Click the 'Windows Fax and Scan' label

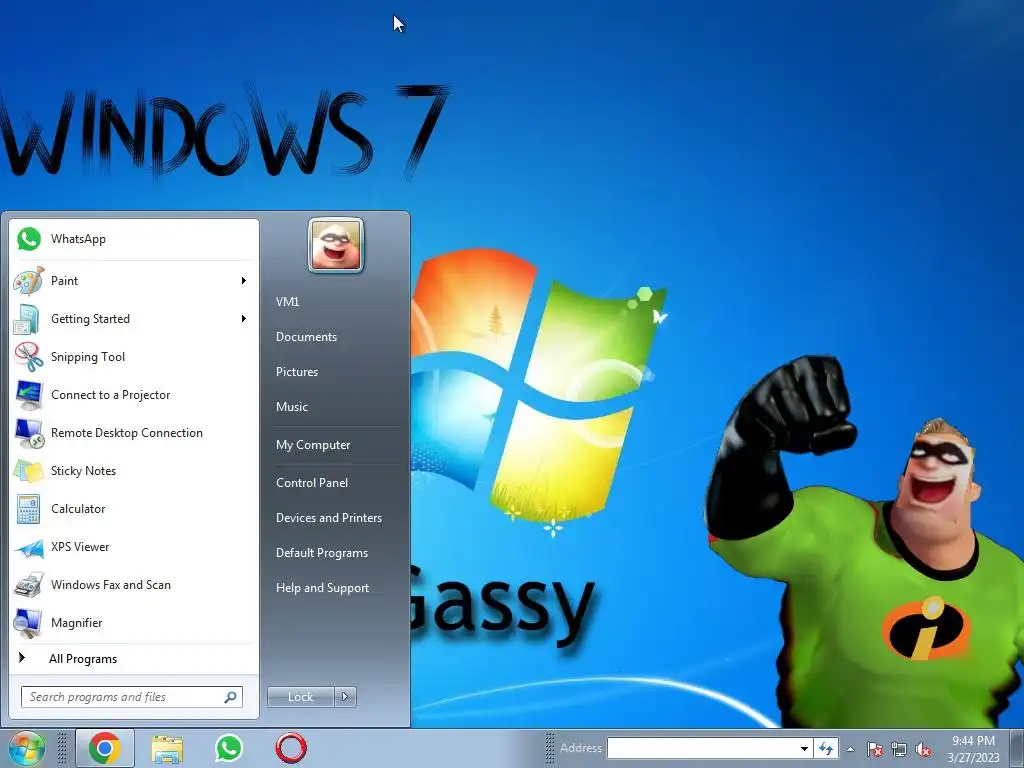[x=111, y=585]
